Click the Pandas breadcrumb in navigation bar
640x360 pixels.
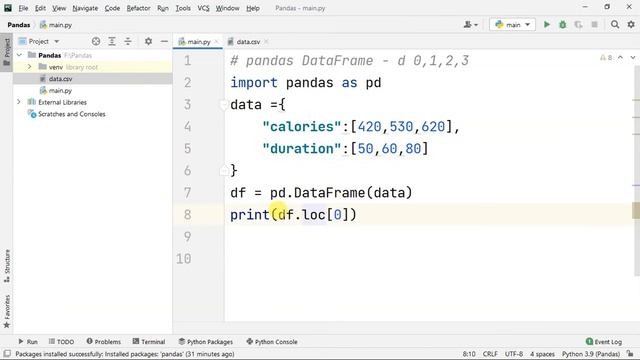point(19,25)
